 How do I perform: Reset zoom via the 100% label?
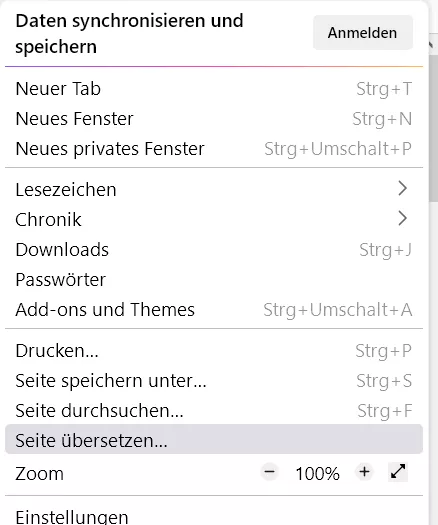point(317,473)
